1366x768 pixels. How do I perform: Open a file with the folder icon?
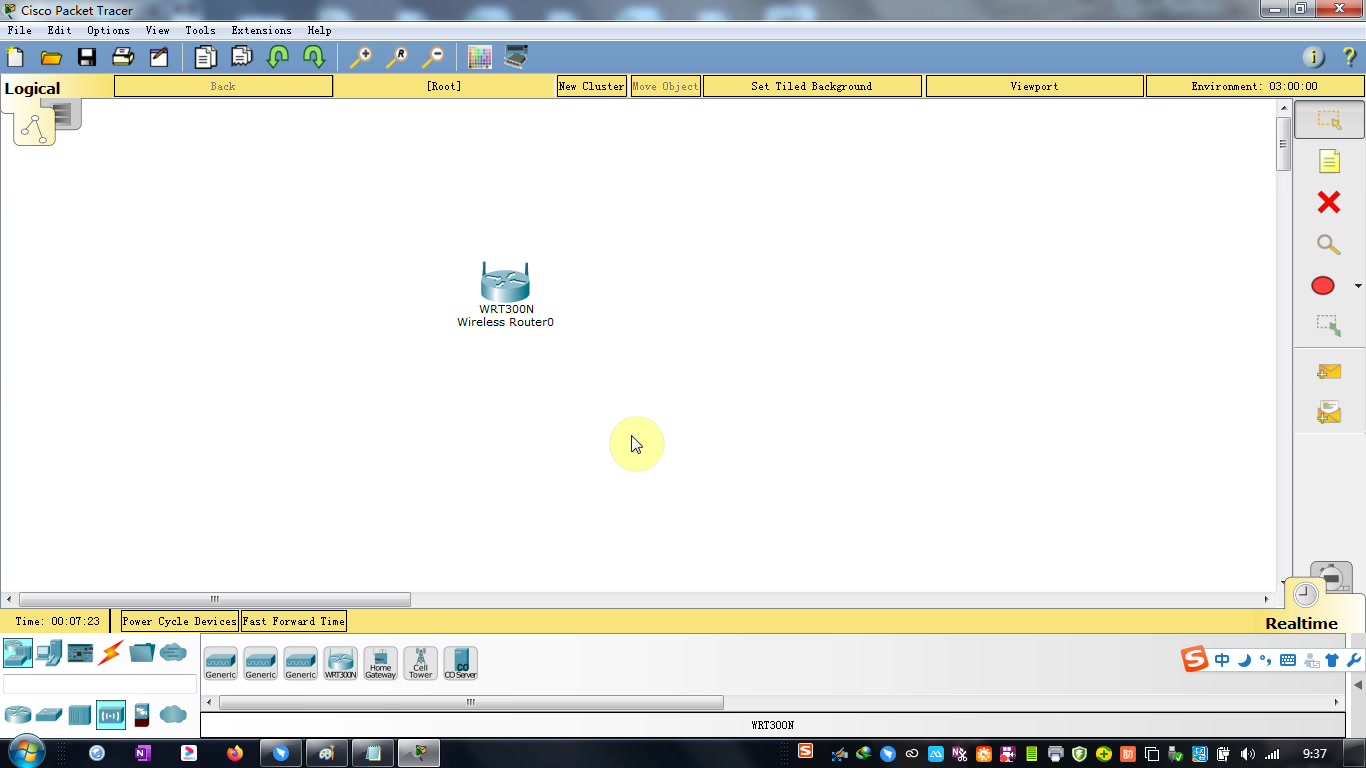pos(51,57)
